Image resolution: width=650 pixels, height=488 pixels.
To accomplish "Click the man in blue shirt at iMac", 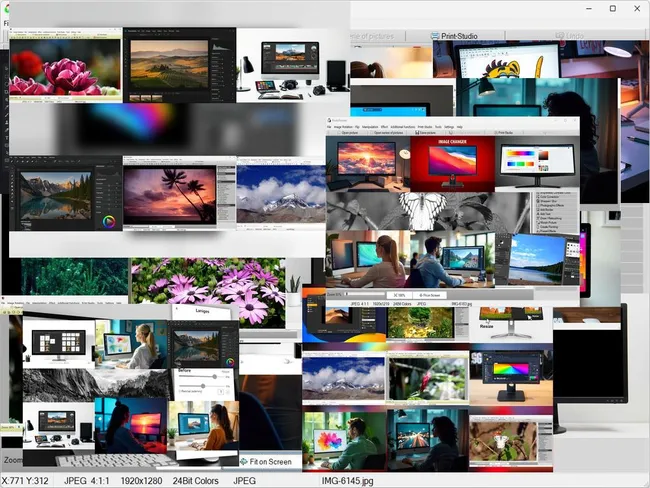I will tap(453, 260).
